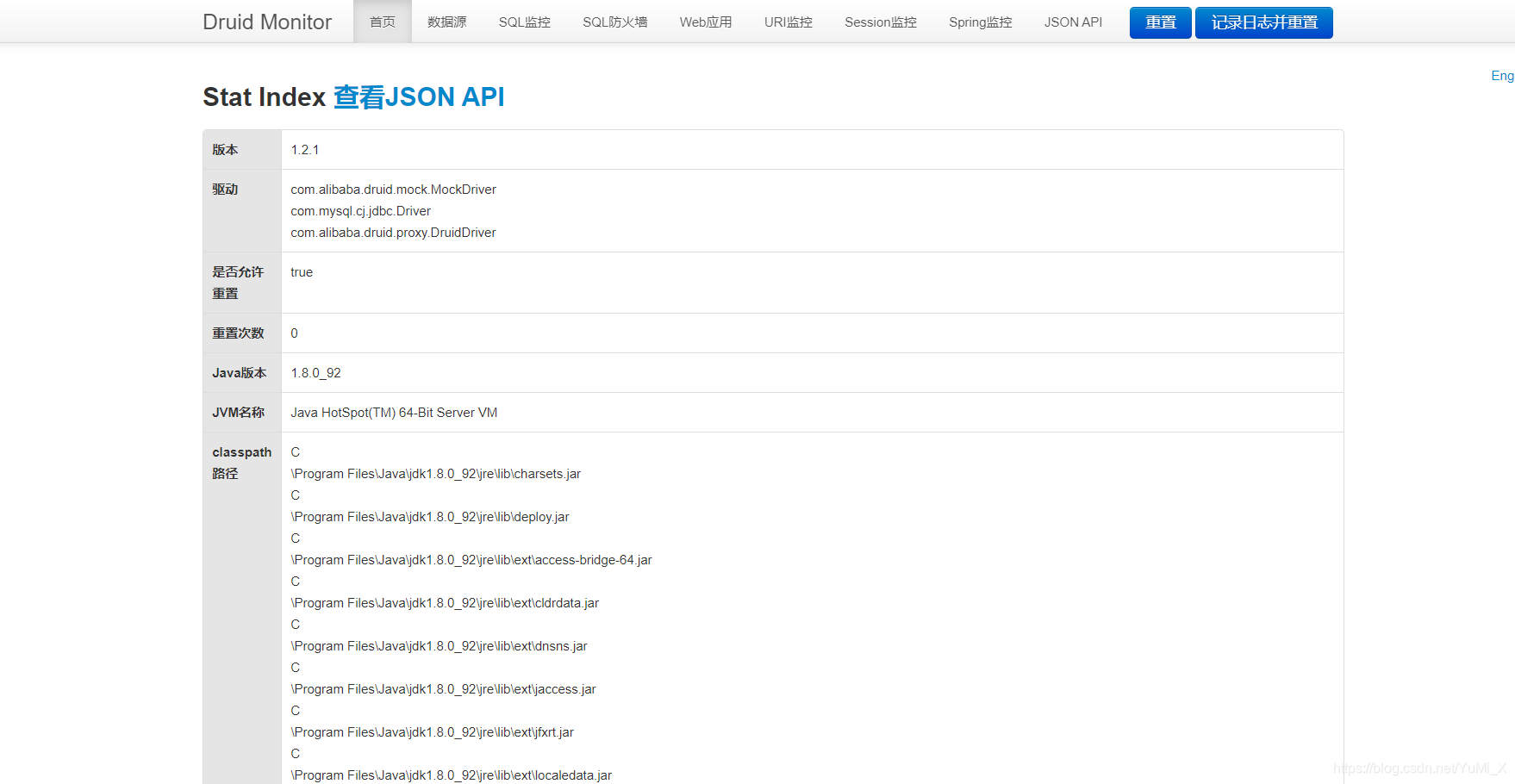Select the Java HotSpot(TM) 64-Bit Server VM text

(x=394, y=413)
